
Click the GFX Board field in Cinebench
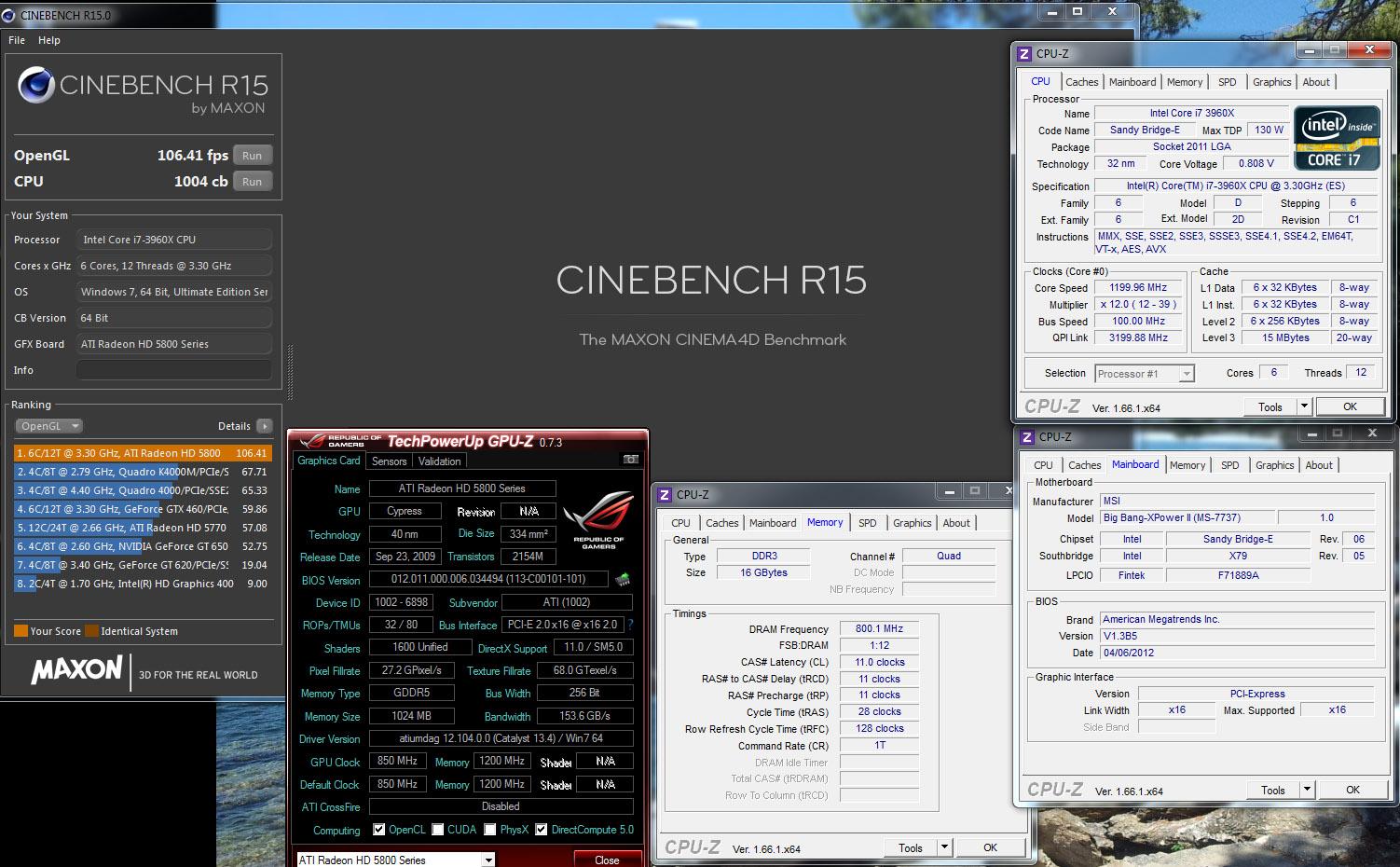pos(173,344)
